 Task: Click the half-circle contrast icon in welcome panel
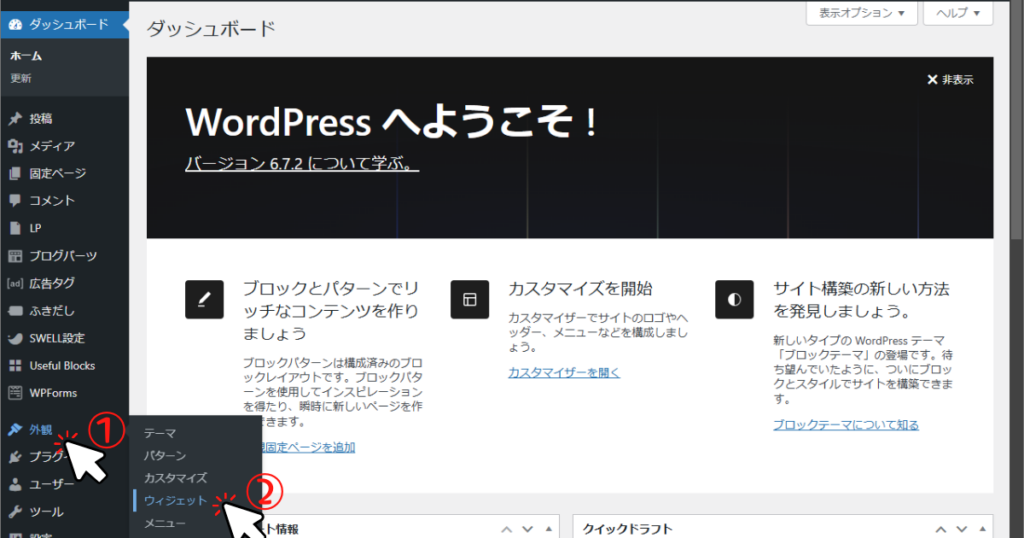(734, 300)
